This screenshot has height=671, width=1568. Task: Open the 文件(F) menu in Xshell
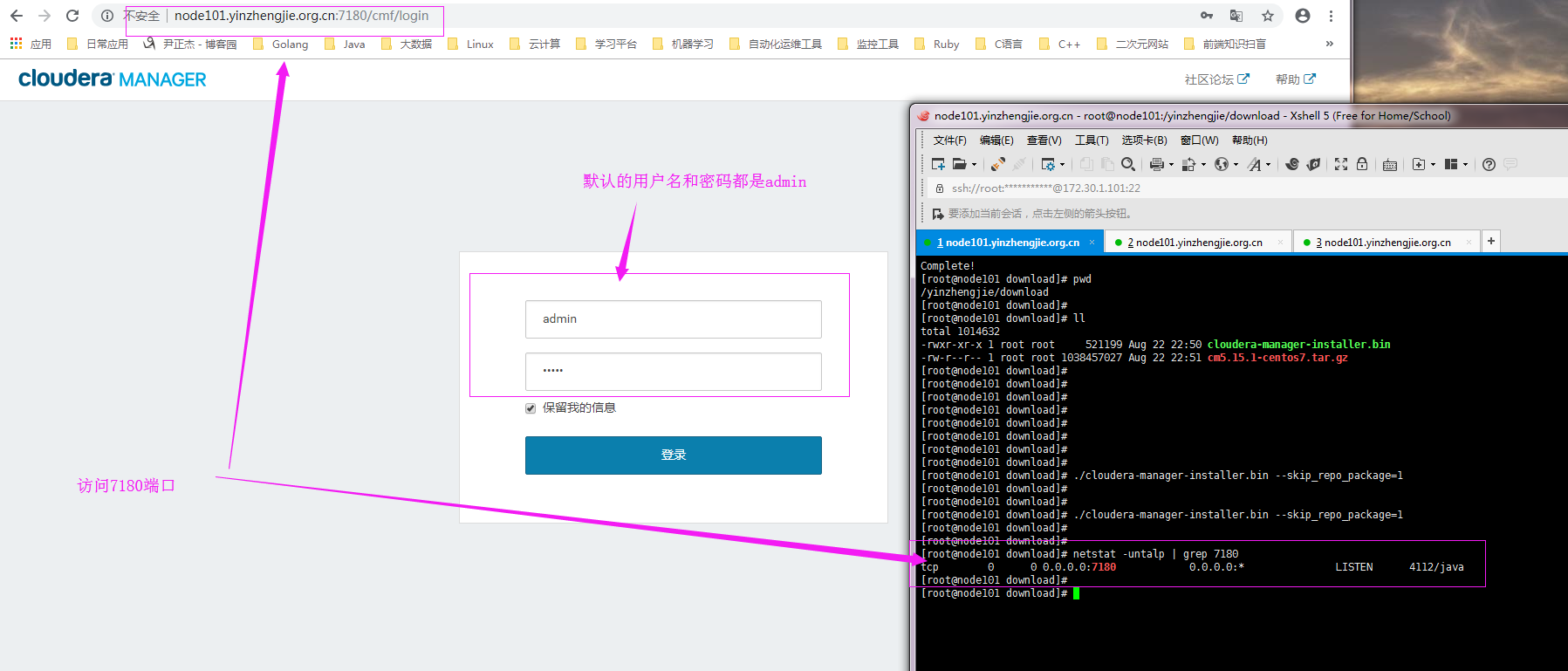point(949,140)
